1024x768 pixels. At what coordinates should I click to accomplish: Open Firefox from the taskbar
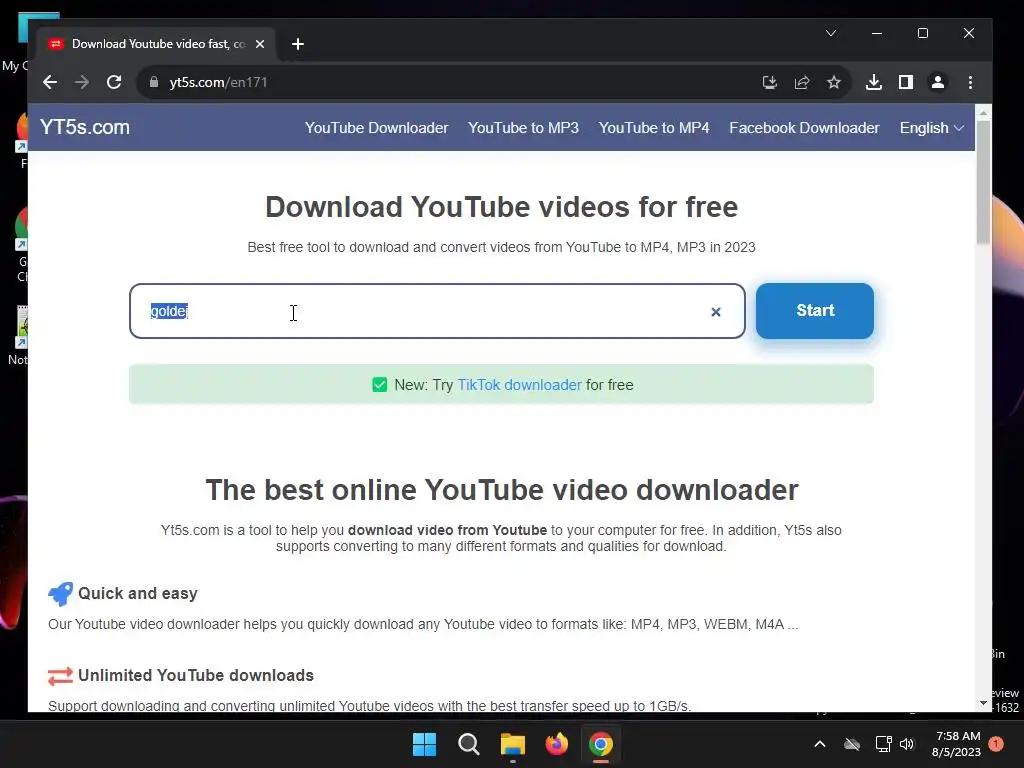click(556, 744)
